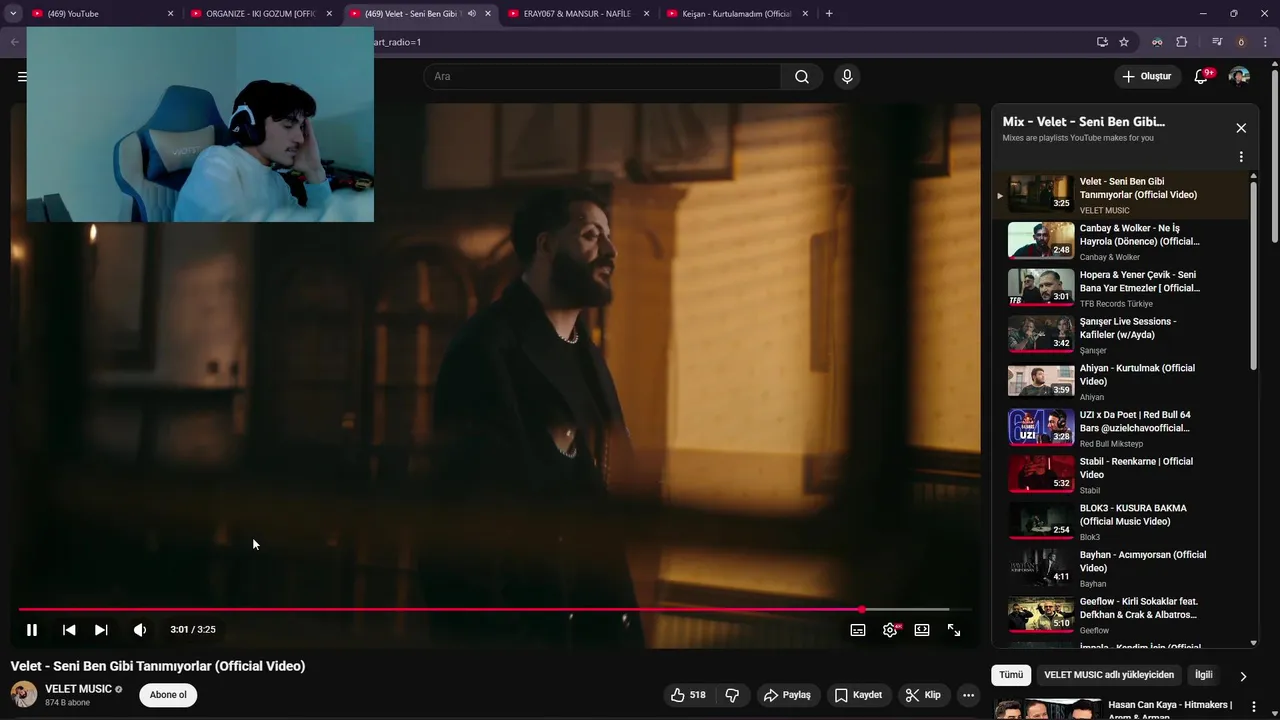1280x720 pixels.
Task: Open options for Hasan Can Kaya video
Action: pyautogui.click(x=1253, y=707)
